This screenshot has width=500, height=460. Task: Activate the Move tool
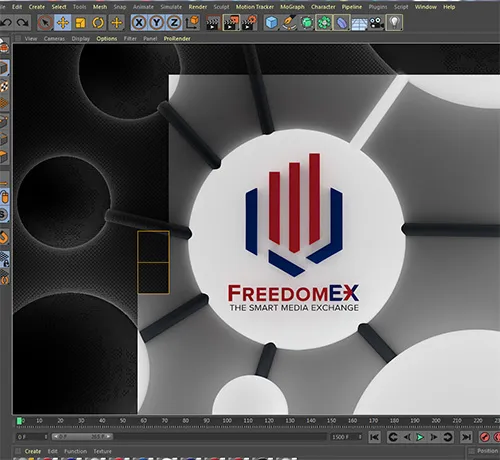[x=63, y=23]
